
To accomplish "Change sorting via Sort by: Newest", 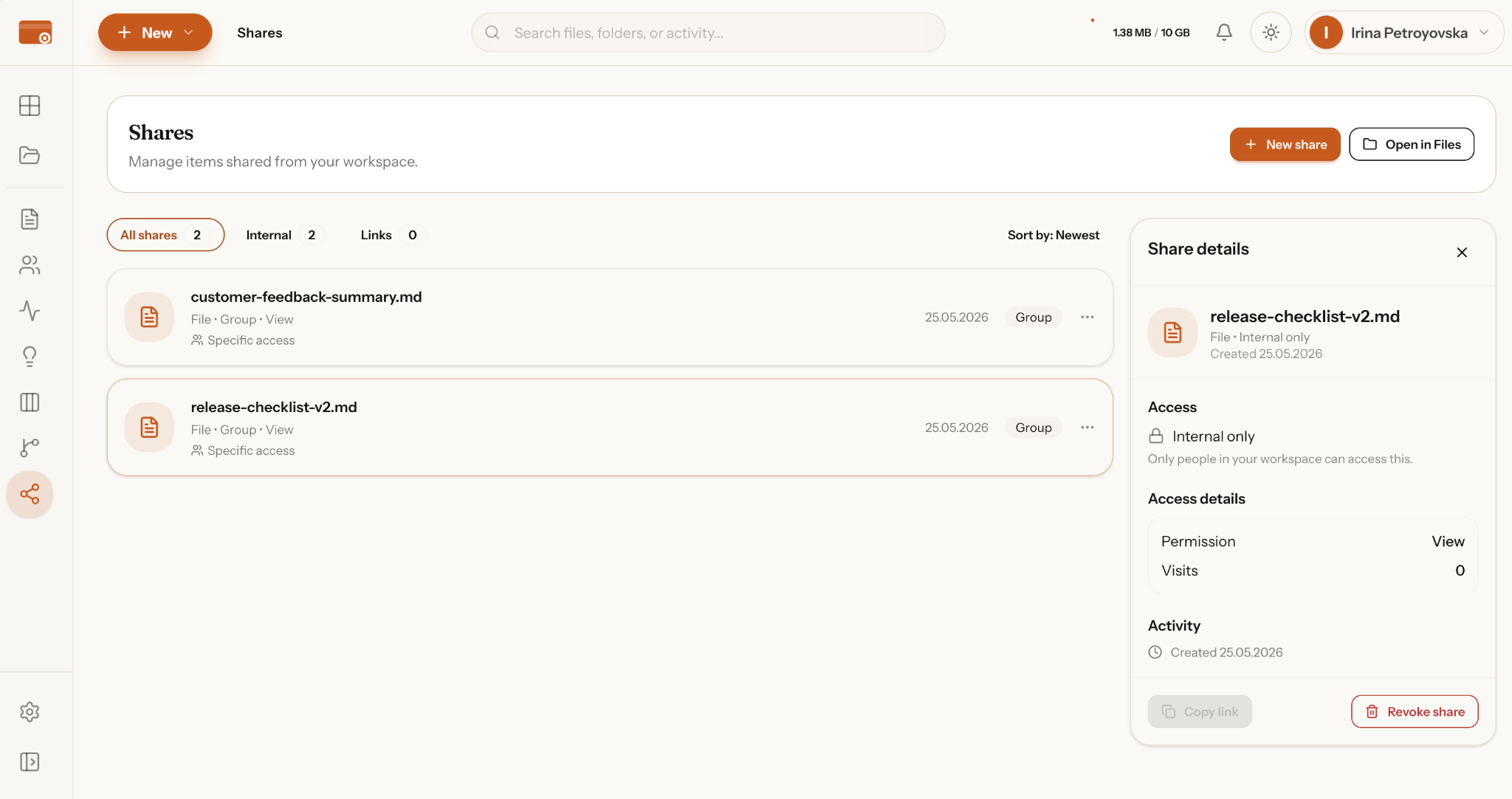I will (1053, 235).
